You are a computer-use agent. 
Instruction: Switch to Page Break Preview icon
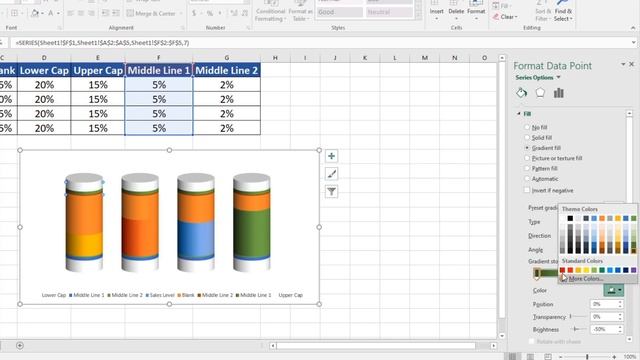(548, 357)
